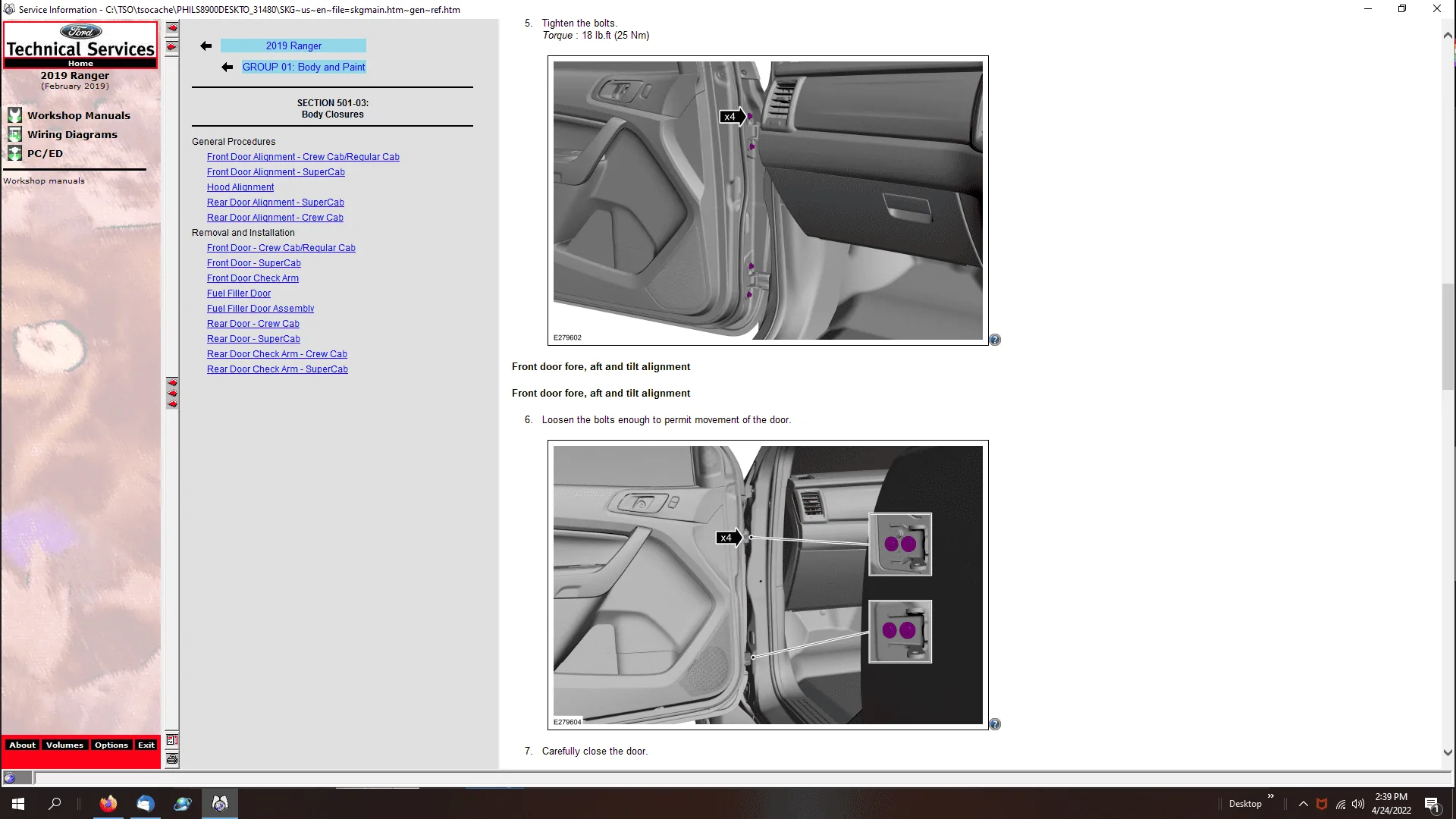Open Rear Door - Crew Cab link

pyautogui.click(x=253, y=324)
